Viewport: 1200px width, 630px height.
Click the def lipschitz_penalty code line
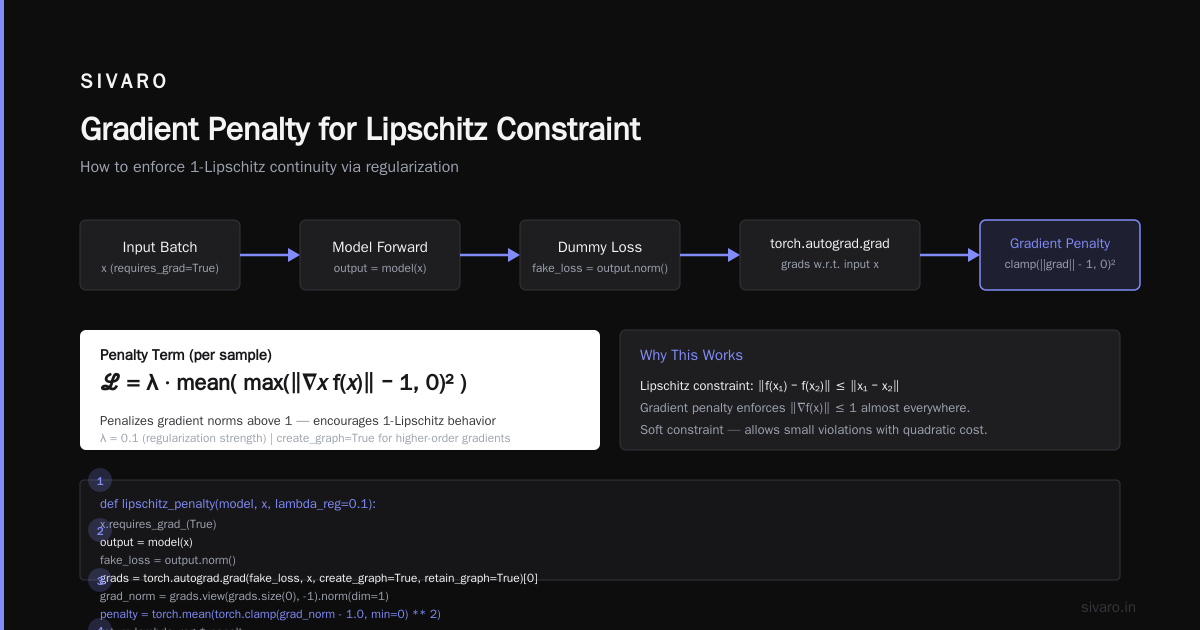[238, 504]
